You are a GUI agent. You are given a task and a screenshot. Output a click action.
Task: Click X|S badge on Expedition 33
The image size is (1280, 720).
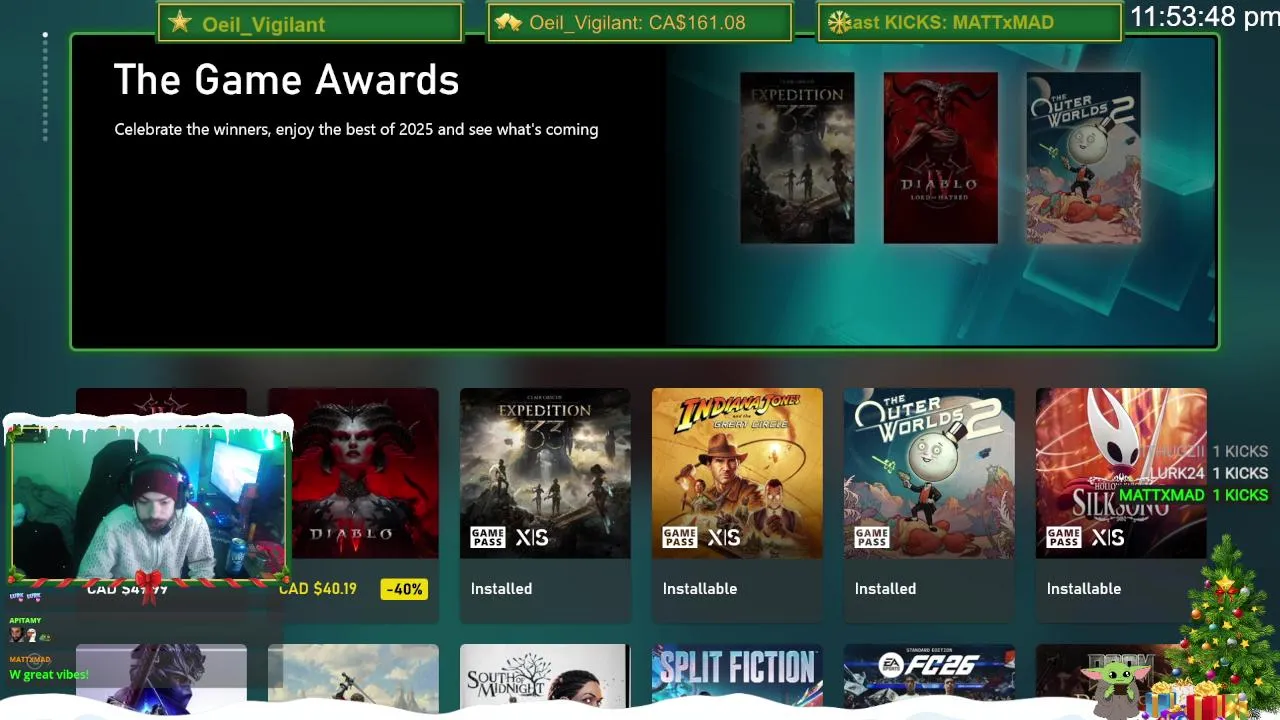click(x=532, y=538)
